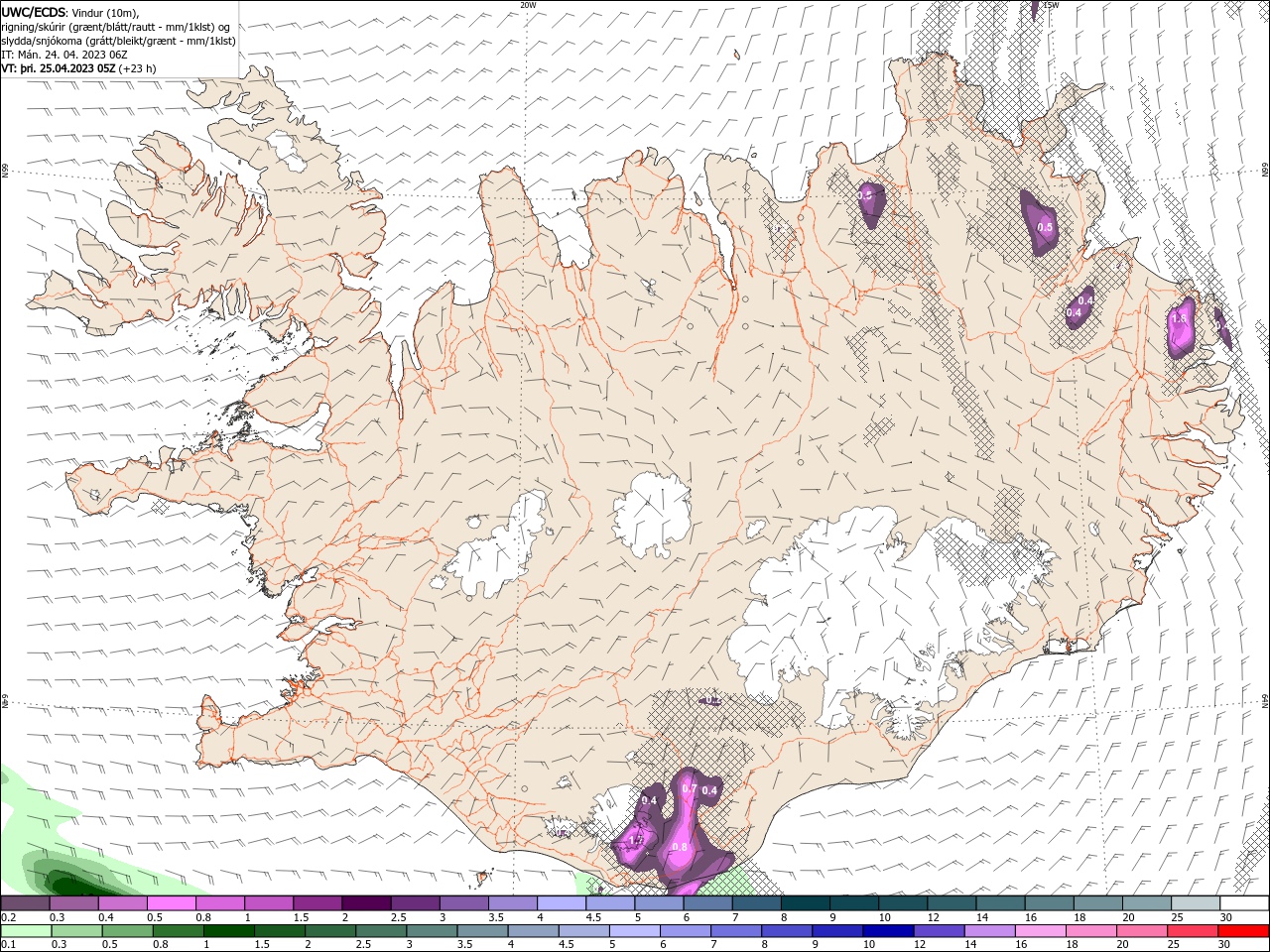Screen dimensions: 1270x952
Task: Click the pale green swatch between 0.1 and 0.3 in lower legend
Action: tap(25, 930)
